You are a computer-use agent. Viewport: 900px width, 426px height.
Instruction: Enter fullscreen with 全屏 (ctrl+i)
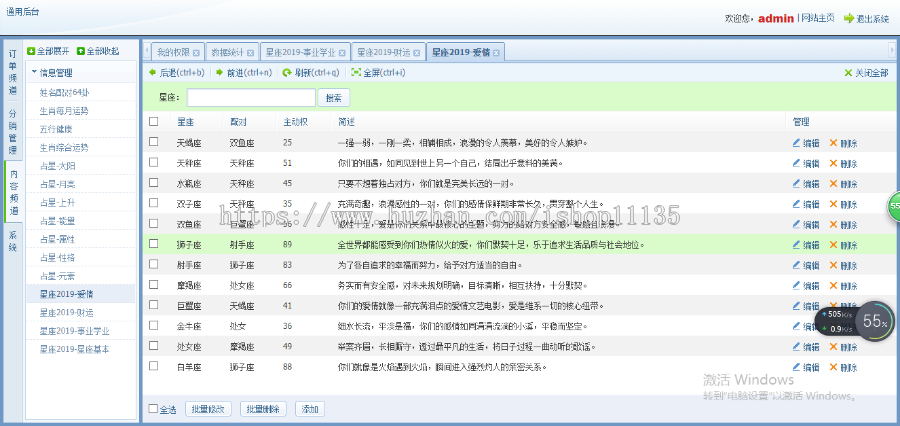(x=378, y=73)
